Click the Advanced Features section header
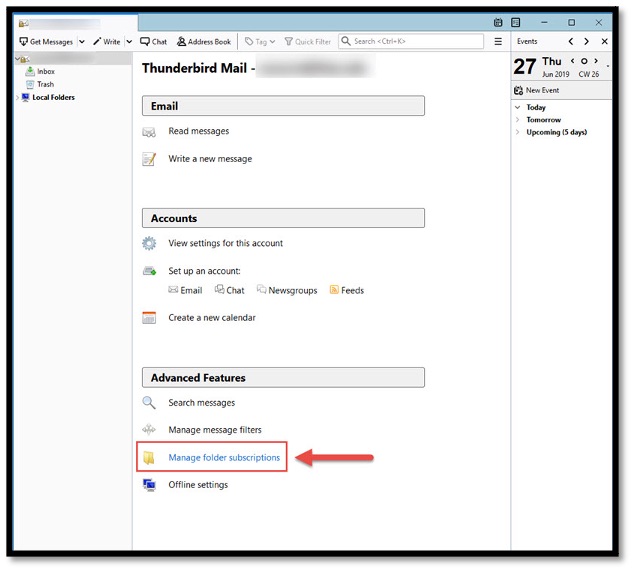 [283, 377]
